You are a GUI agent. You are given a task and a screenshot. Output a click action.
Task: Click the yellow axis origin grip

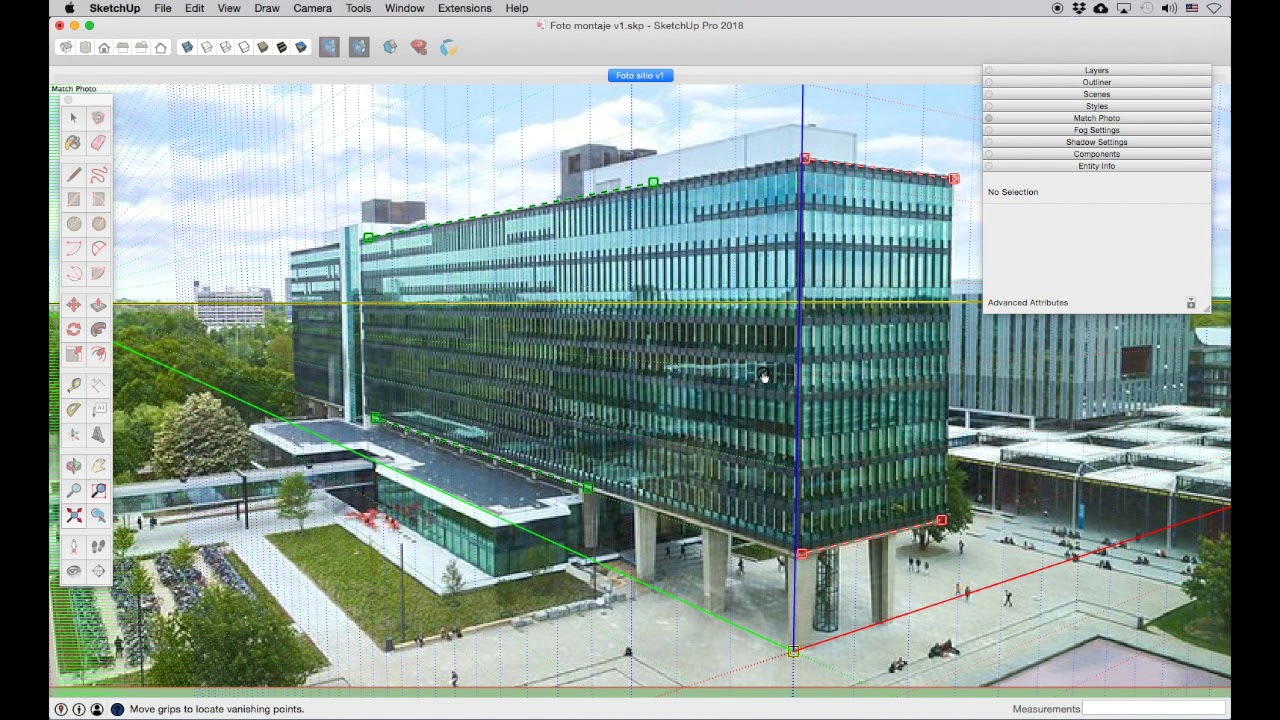(793, 652)
